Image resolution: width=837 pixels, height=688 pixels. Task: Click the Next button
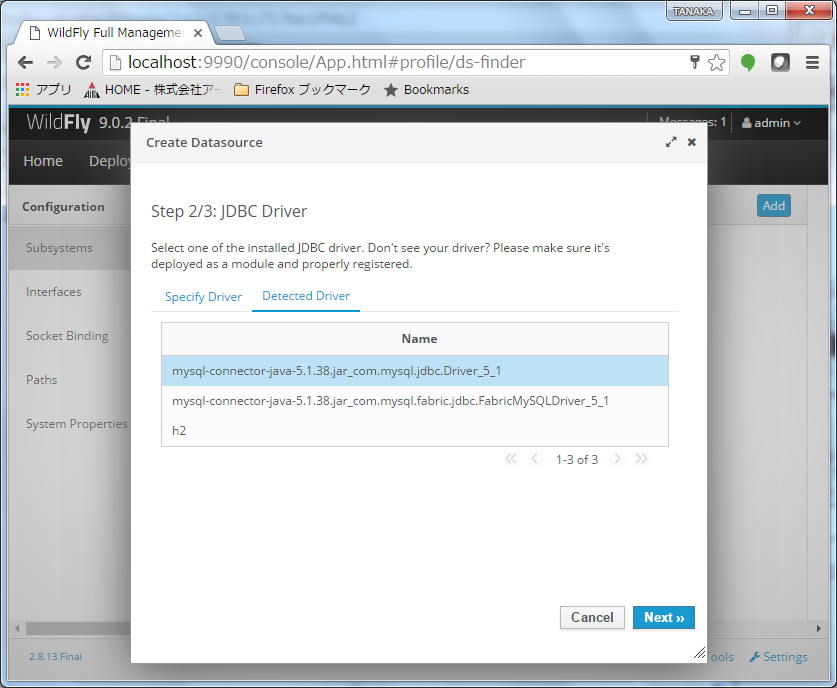[664, 618]
